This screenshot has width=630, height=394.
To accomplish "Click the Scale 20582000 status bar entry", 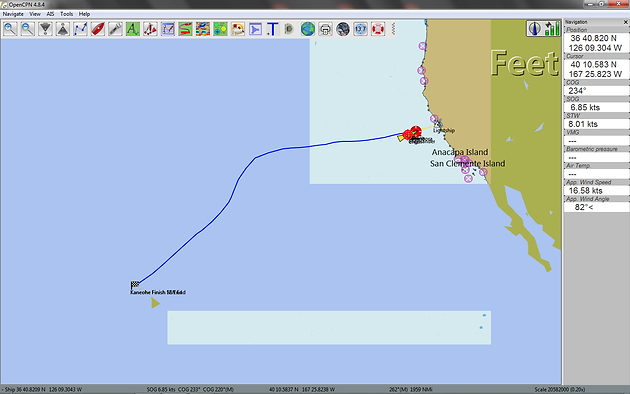I will pyautogui.click(x=560, y=390).
